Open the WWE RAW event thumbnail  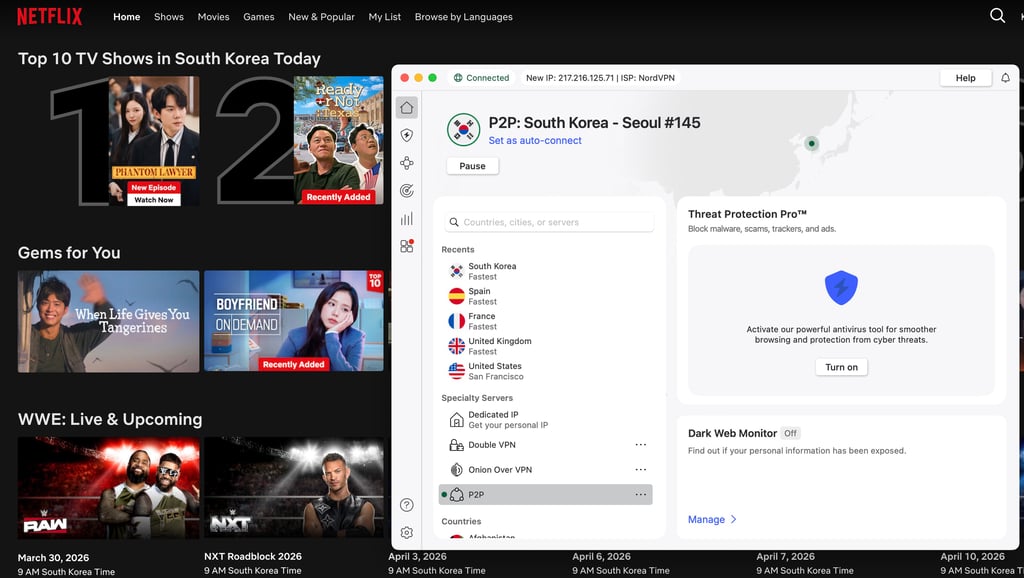108,488
